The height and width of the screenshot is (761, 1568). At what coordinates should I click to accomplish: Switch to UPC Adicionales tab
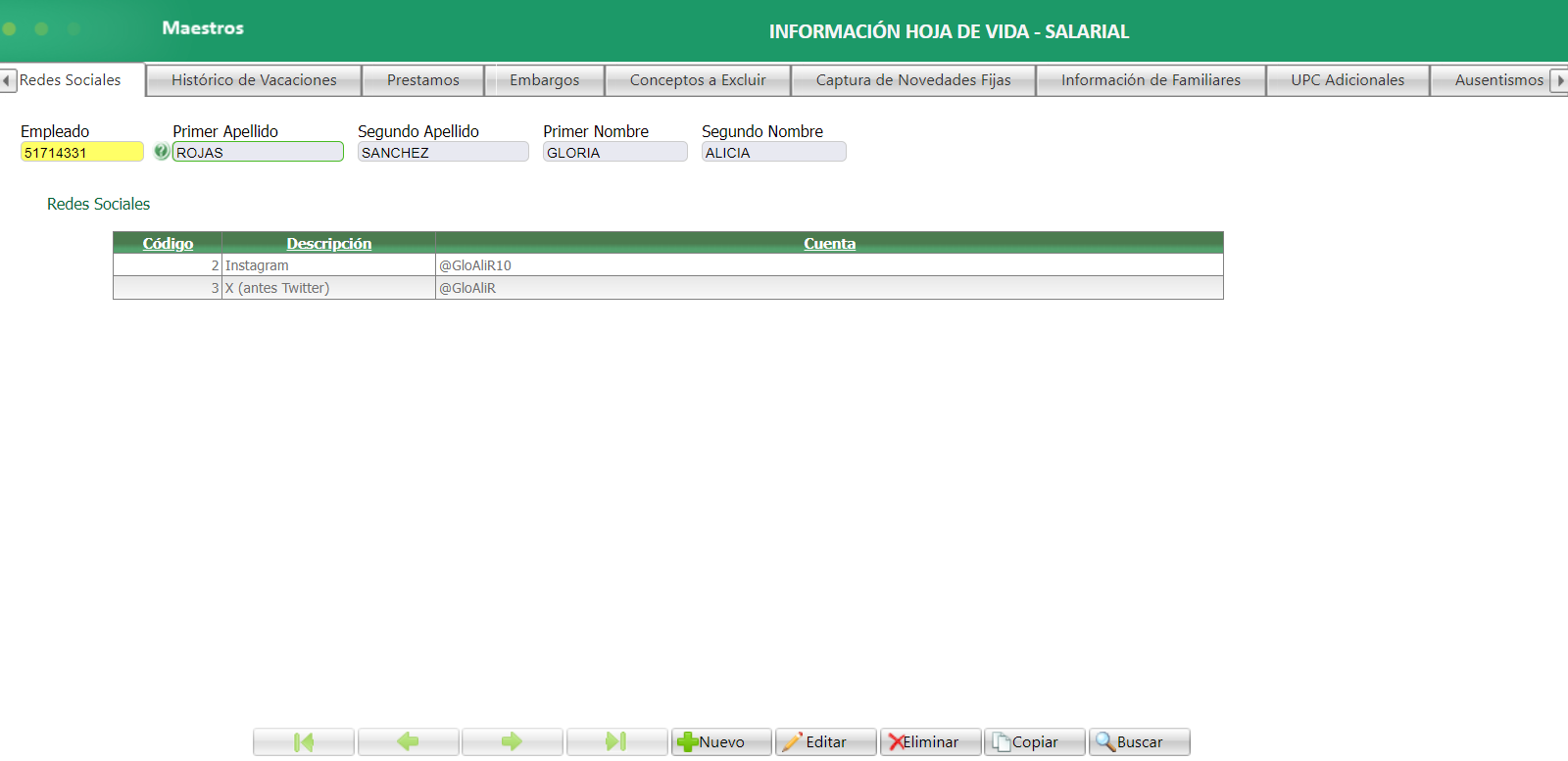[1347, 80]
